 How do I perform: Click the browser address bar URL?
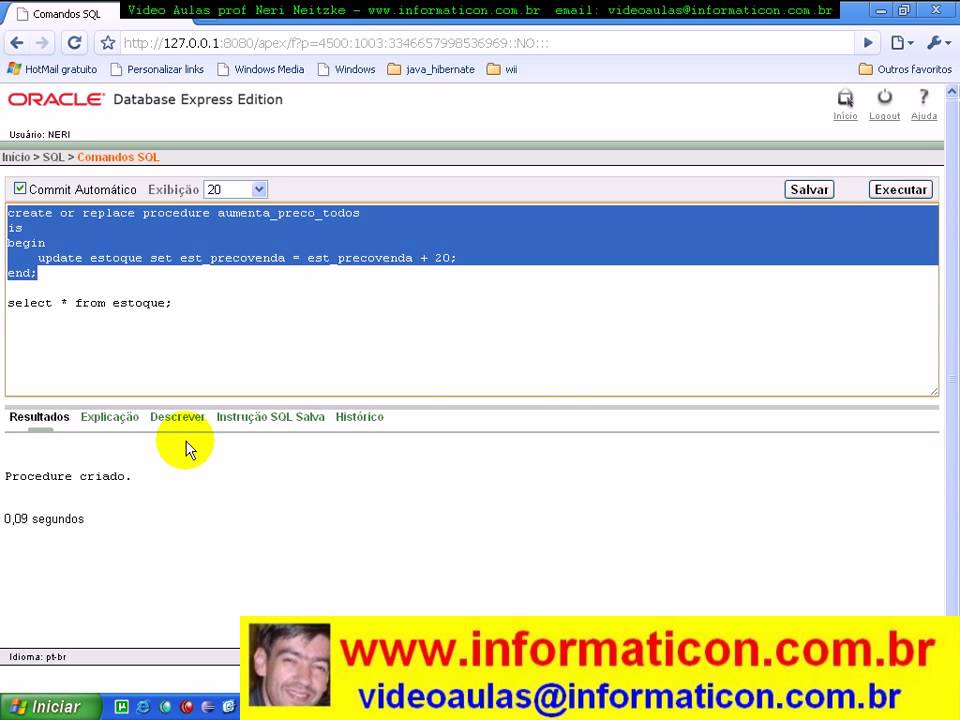tap(336, 43)
